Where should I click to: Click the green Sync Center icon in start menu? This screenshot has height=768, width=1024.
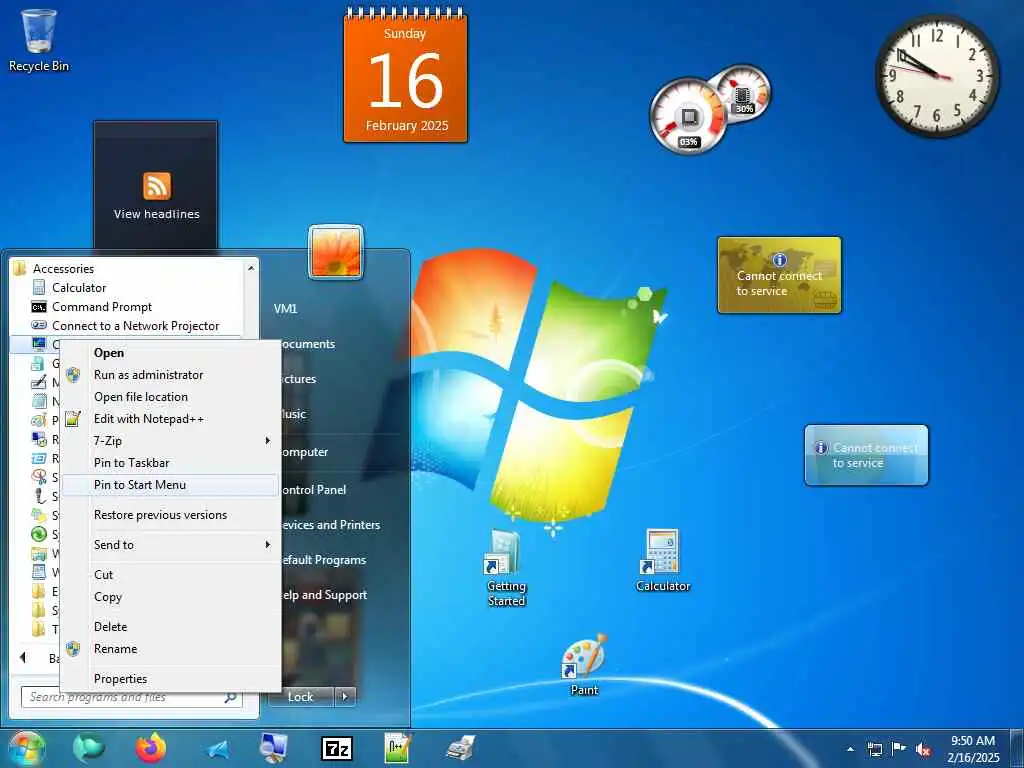coord(39,534)
